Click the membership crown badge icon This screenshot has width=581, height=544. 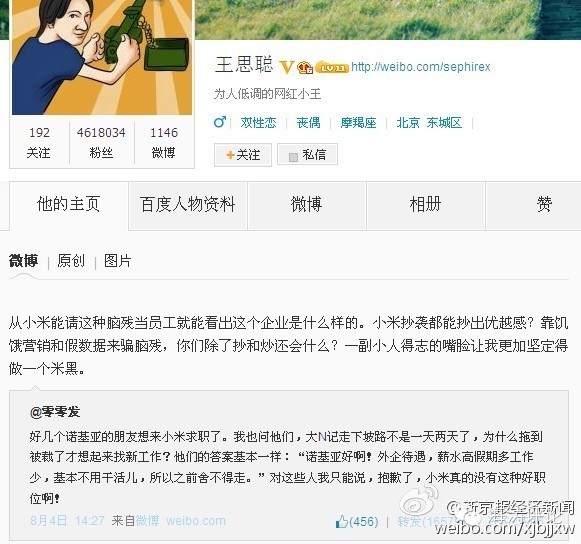pyautogui.click(x=305, y=67)
